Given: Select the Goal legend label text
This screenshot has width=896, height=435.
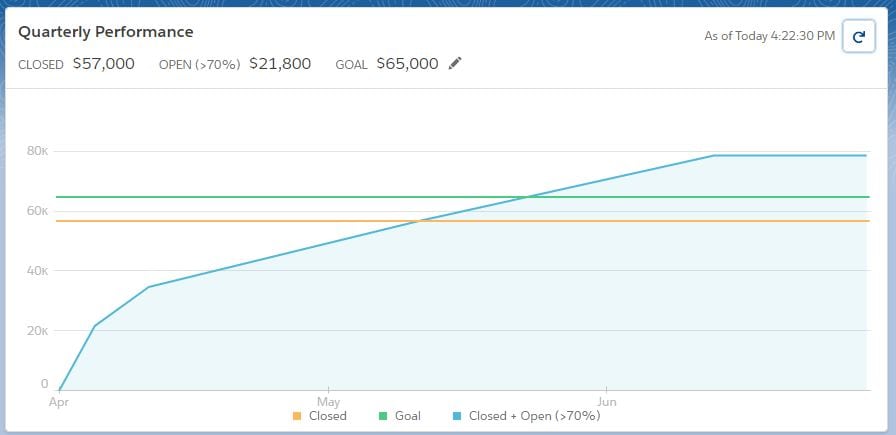Looking at the screenshot, I should click(407, 416).
